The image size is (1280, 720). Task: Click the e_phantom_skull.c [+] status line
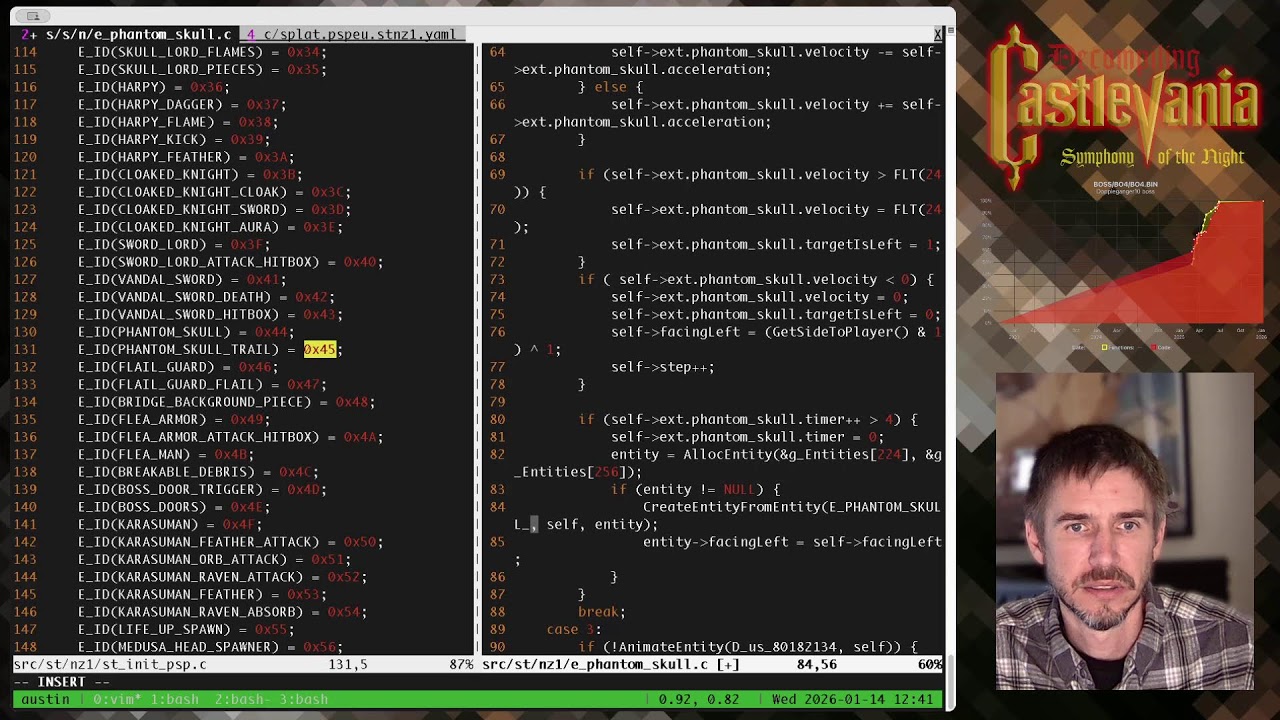click(x=611, y=664)
